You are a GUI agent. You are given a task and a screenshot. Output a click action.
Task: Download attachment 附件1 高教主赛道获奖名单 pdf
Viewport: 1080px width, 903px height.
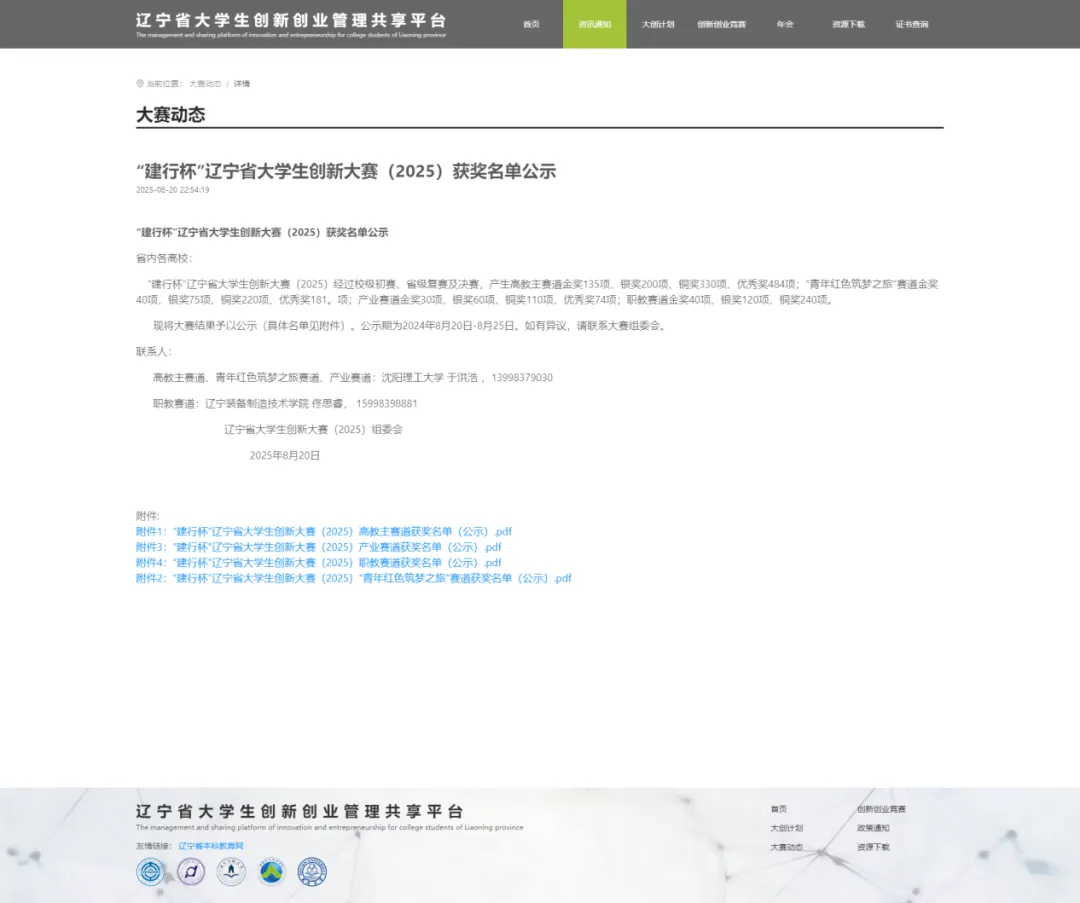pyautogui.click(x=324, y=532)
